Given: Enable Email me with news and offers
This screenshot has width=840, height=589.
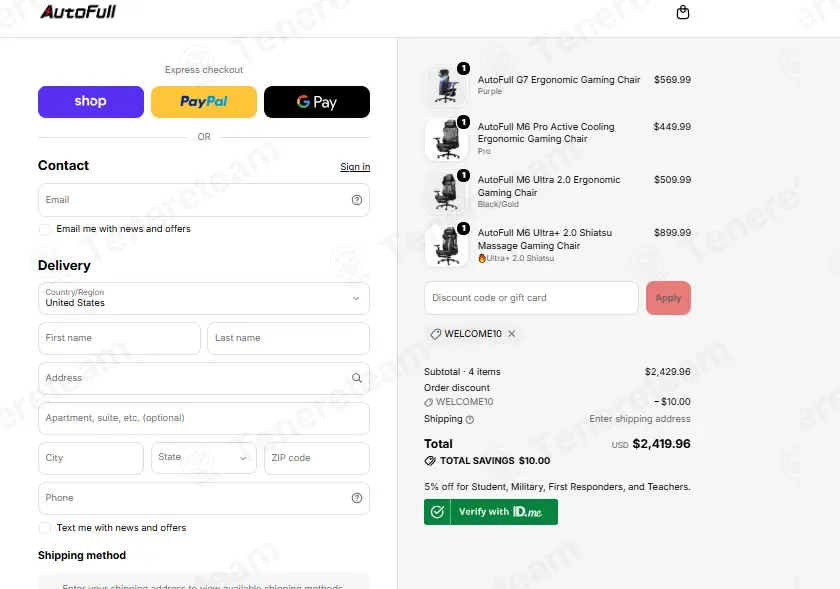Looking at the screenshot, I should coord(45,229).
